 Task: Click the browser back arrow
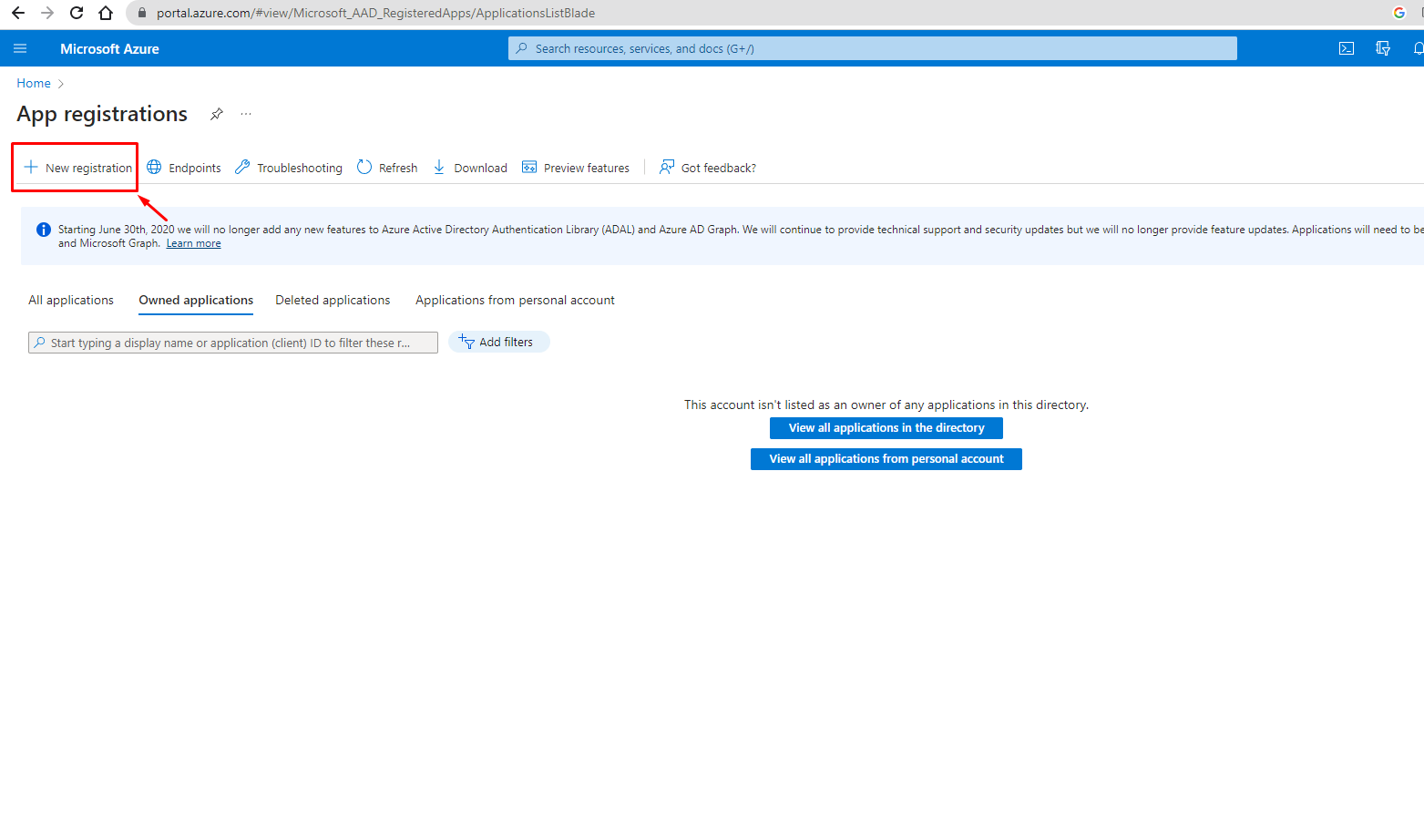pos(18,13)
